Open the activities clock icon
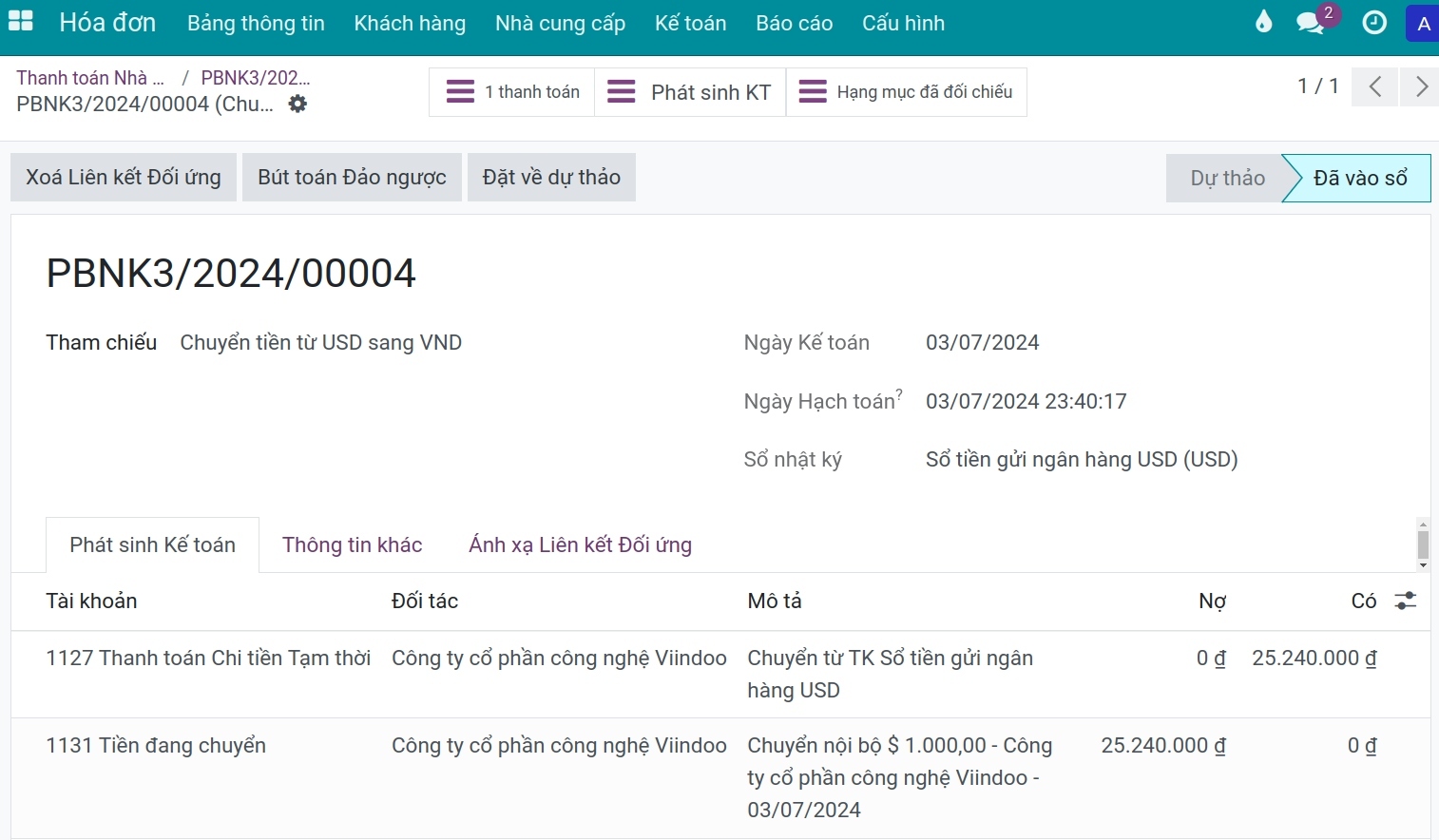 (x=1374, y=22)
